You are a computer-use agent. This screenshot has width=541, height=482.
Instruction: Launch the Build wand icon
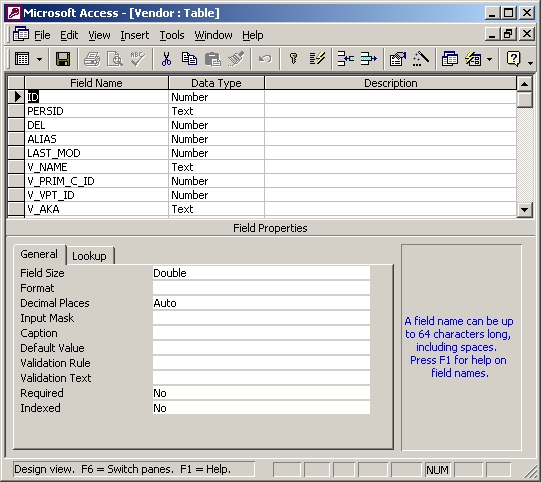pos(421,59)
